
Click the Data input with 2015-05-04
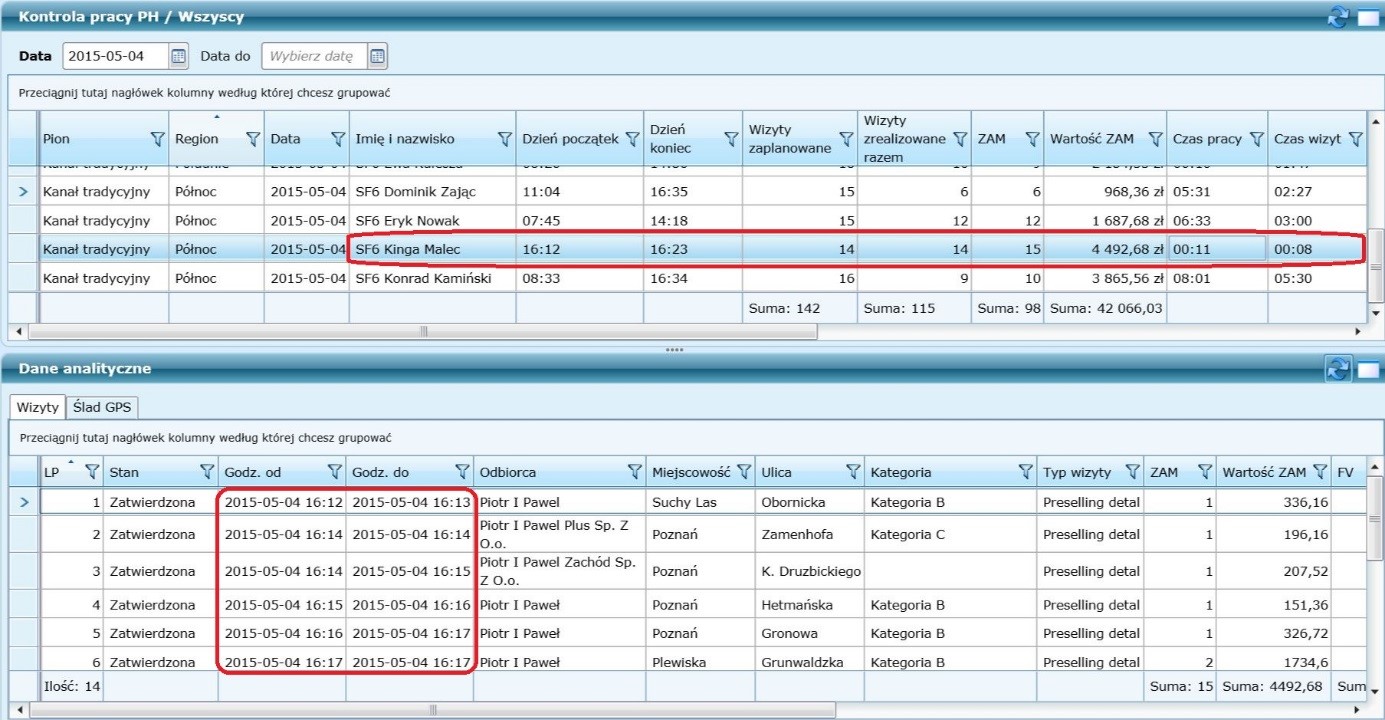tap(115, 56)
